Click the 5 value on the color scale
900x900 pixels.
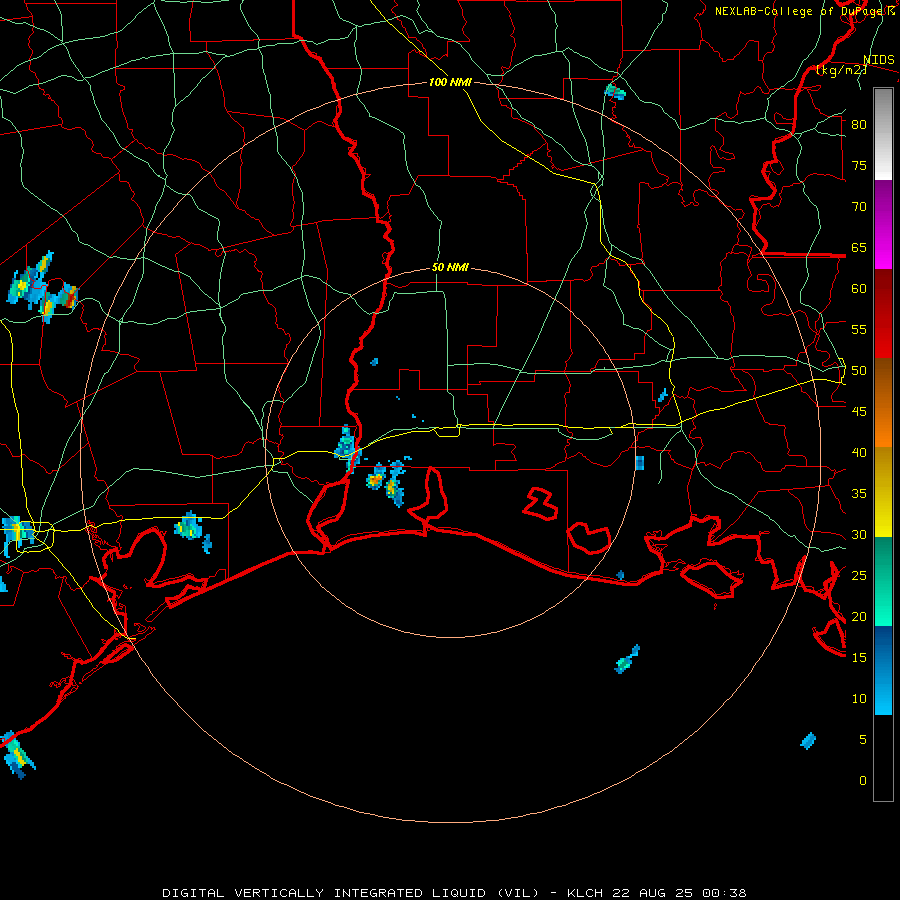coord(863,740)
